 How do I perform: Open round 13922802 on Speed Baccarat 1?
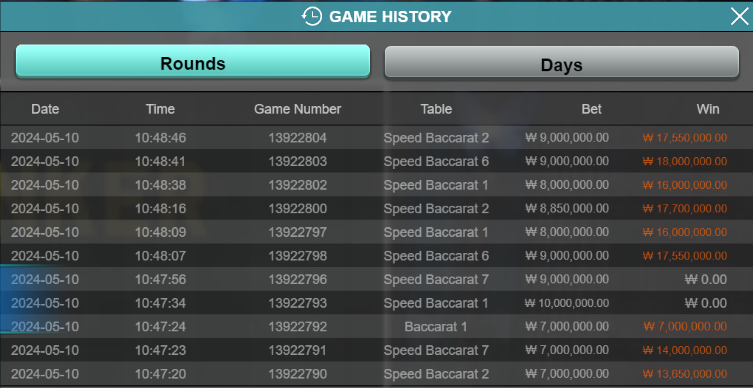click(376, 185)
